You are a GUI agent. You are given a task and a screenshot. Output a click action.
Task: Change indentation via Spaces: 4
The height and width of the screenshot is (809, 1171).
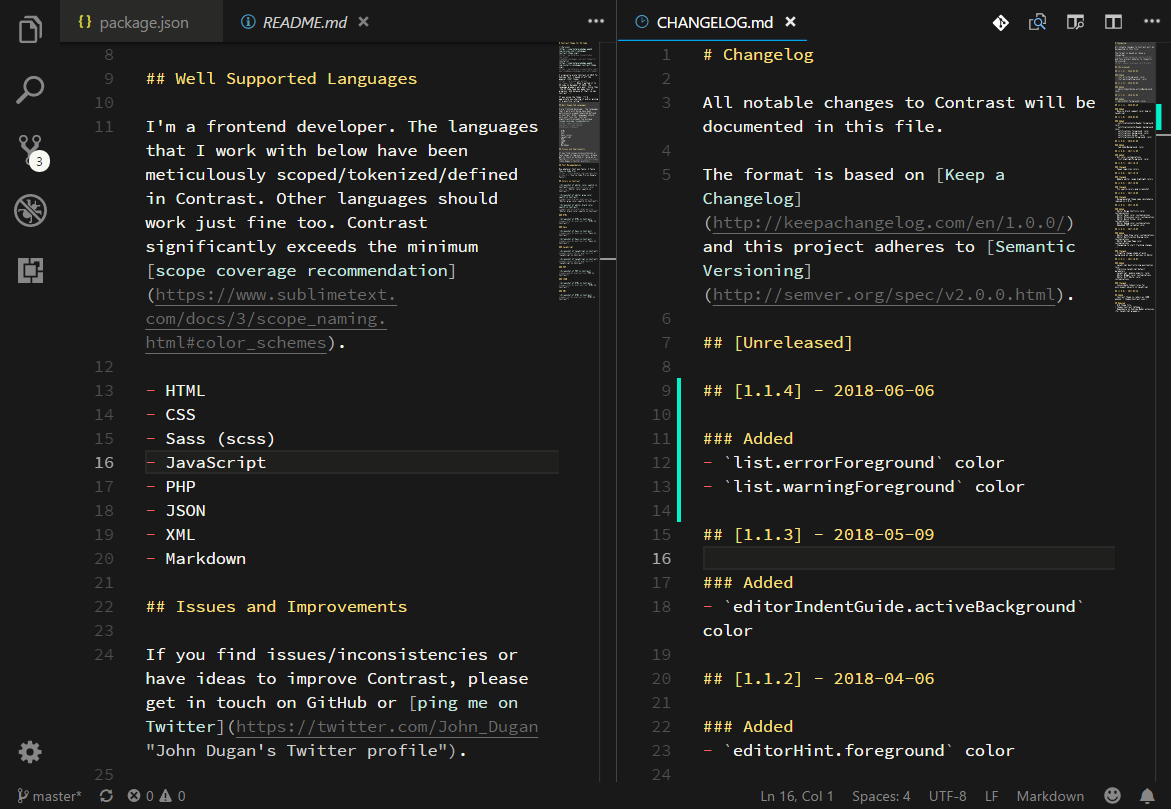click(x=881, y=796)
